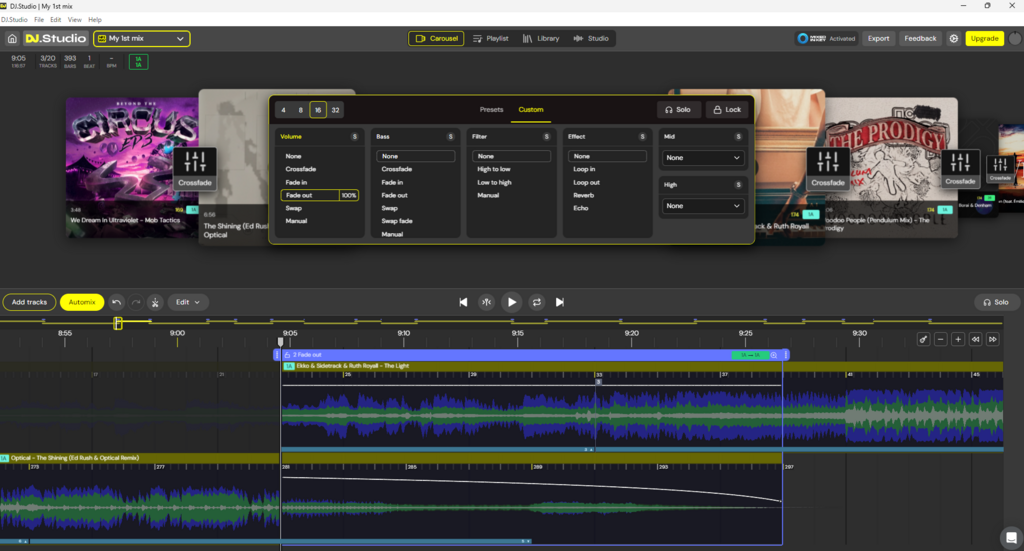Viewport: 1024px width, 551px height.
Task: Open the View menu
Action: 74,20
